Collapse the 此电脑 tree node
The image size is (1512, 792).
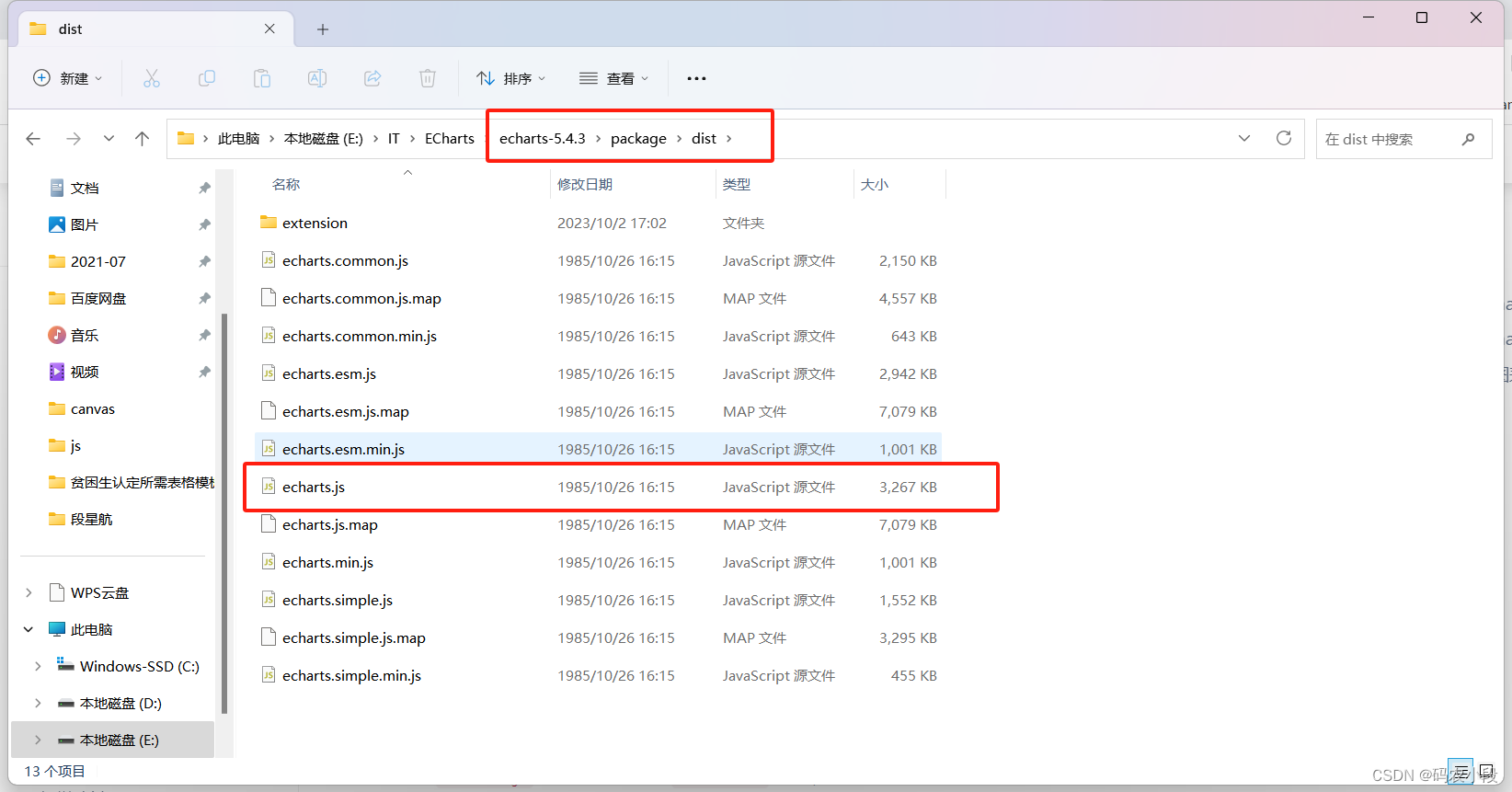[x=29, y=629]
